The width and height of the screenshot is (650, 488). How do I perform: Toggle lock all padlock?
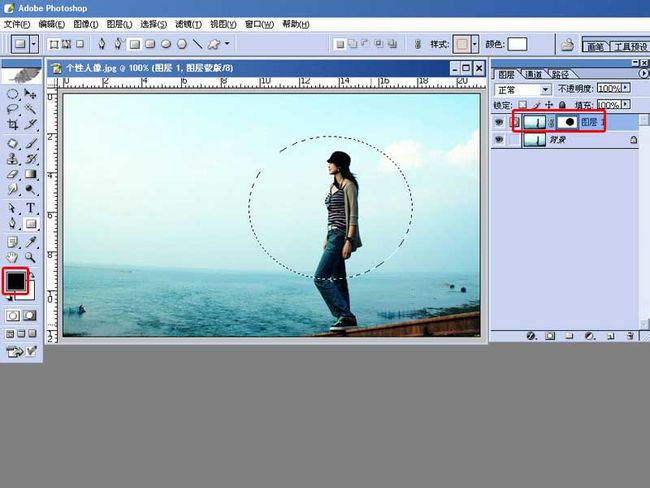(x=562, y=105)
